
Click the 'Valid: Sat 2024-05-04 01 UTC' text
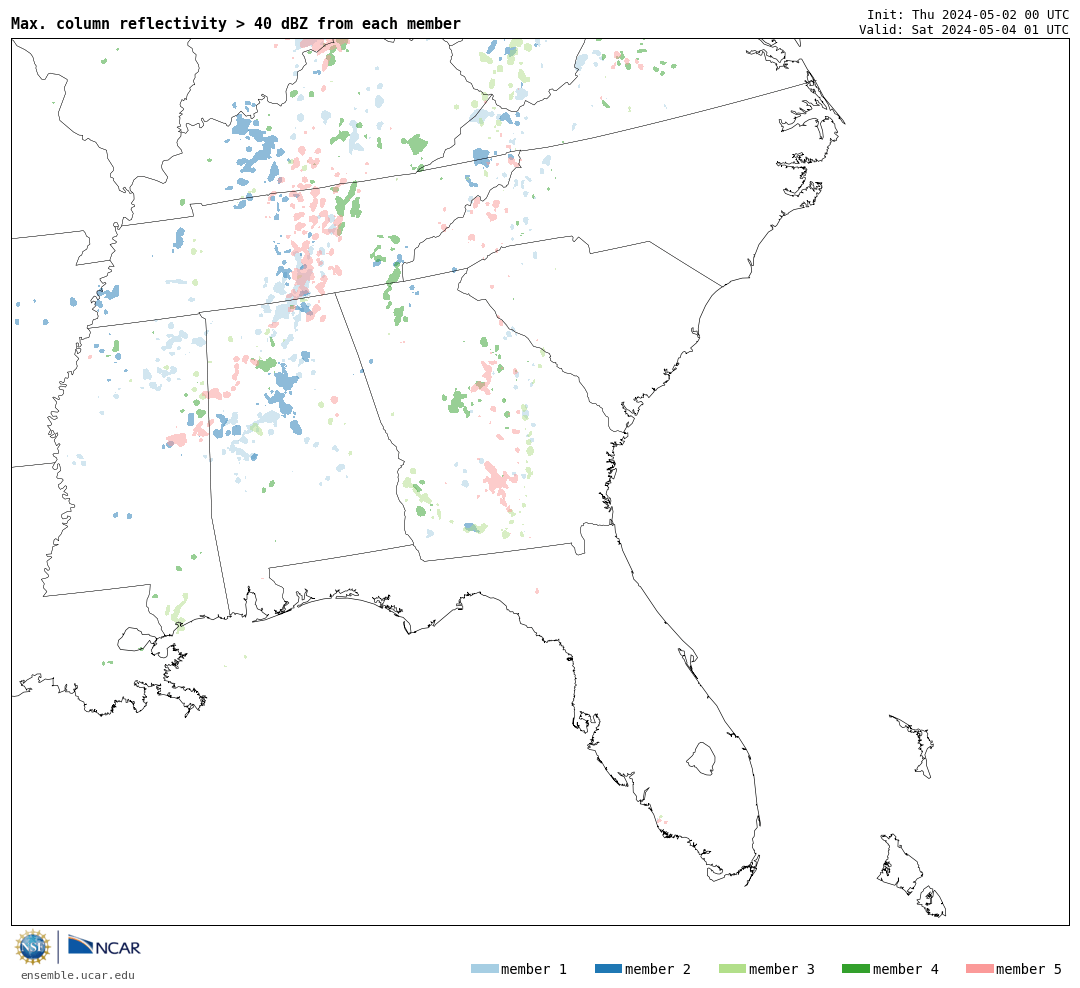[x=964, y=29]
